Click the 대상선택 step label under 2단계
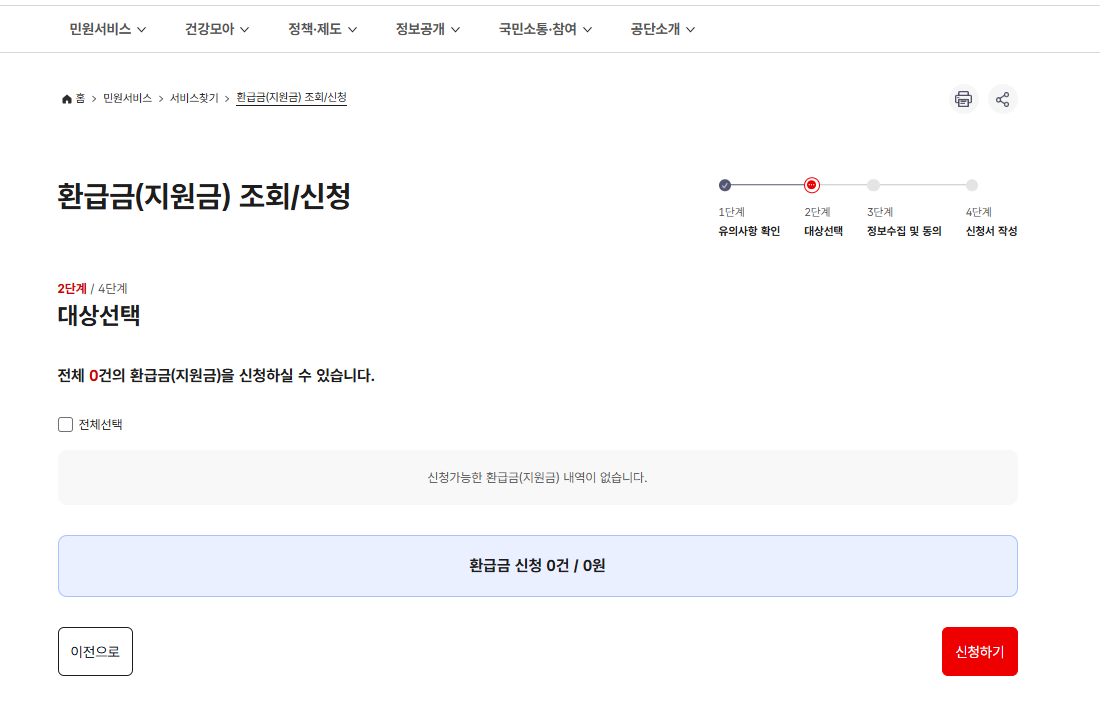1100x712 pixels. click(824, 231)
